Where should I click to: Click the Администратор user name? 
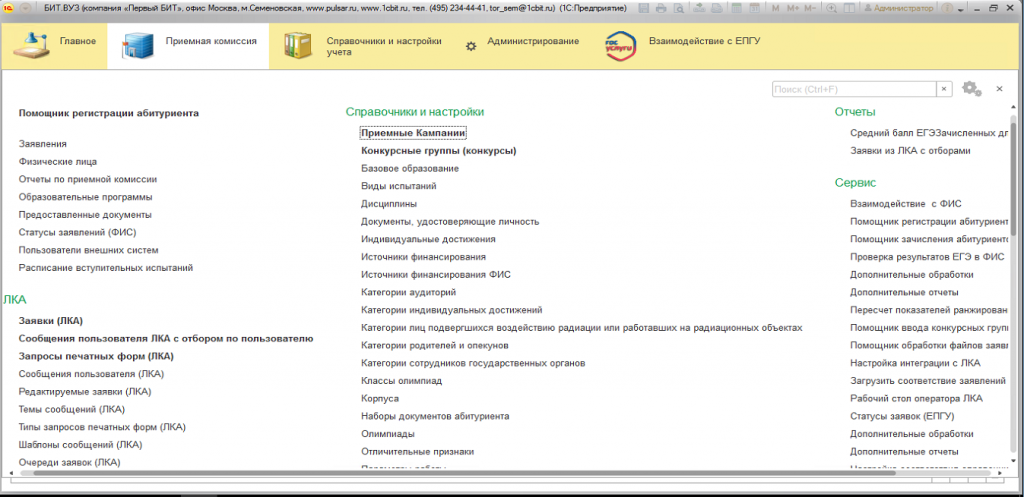[x=903, y=8]
